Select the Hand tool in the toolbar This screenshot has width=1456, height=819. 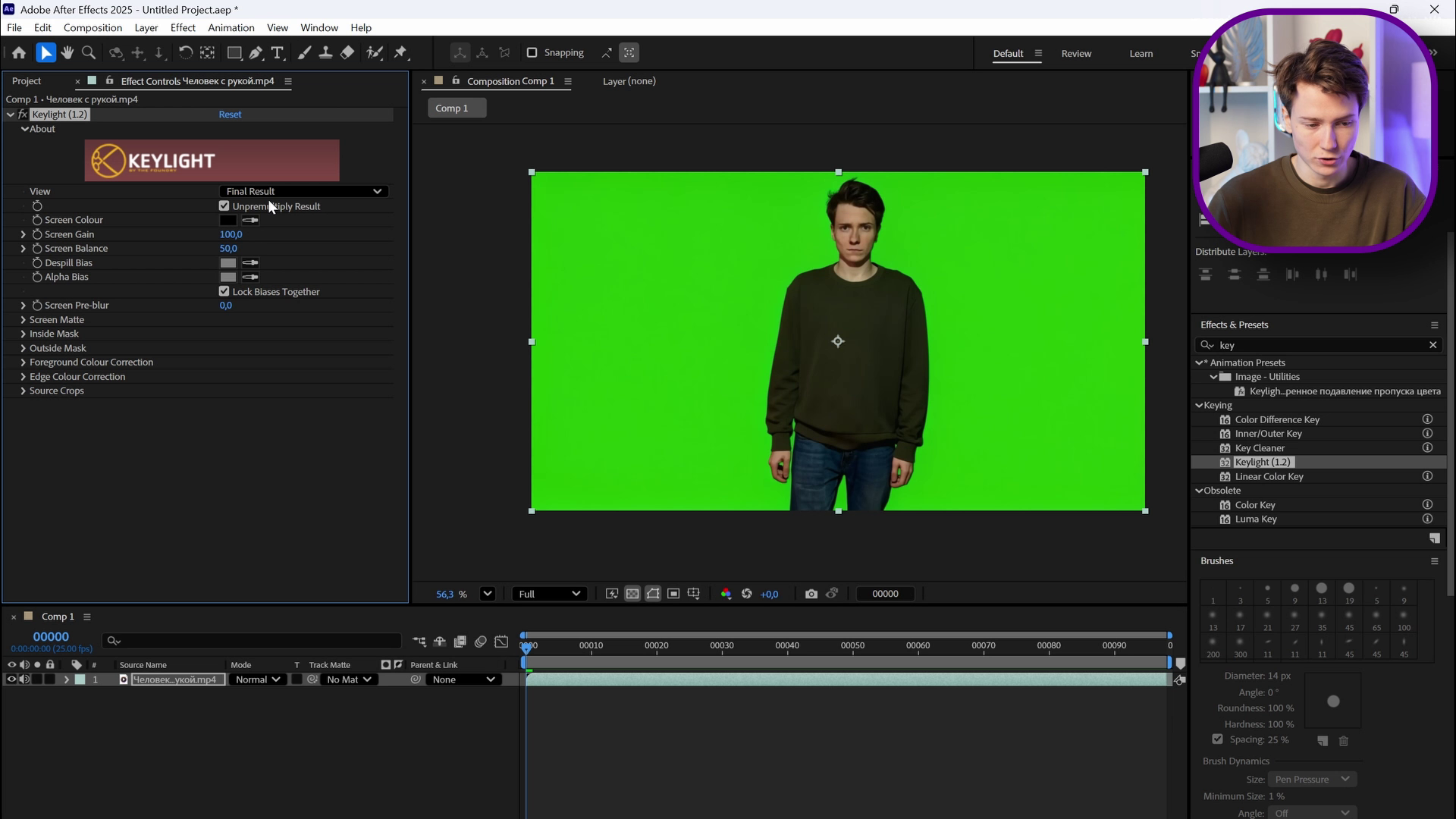pyautogui.click(x=67, y=53)
